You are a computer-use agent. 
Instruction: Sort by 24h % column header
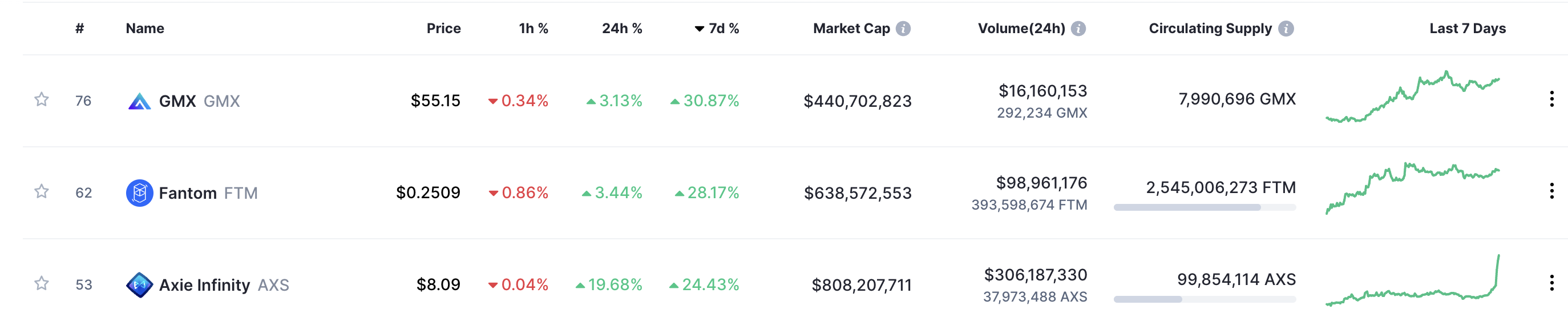[x=621, y=29]
